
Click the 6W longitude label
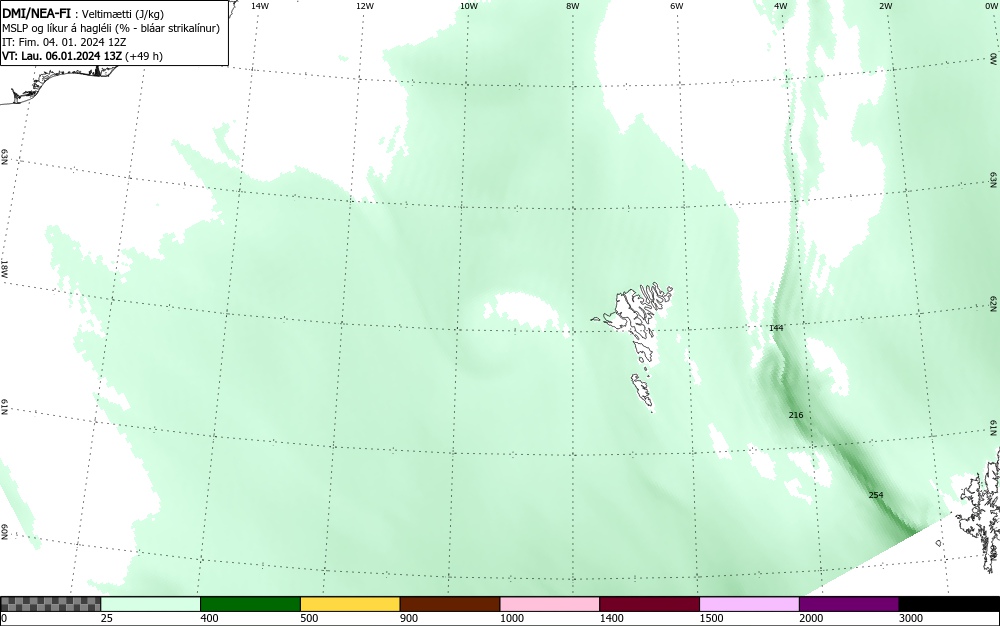[677, 6]
